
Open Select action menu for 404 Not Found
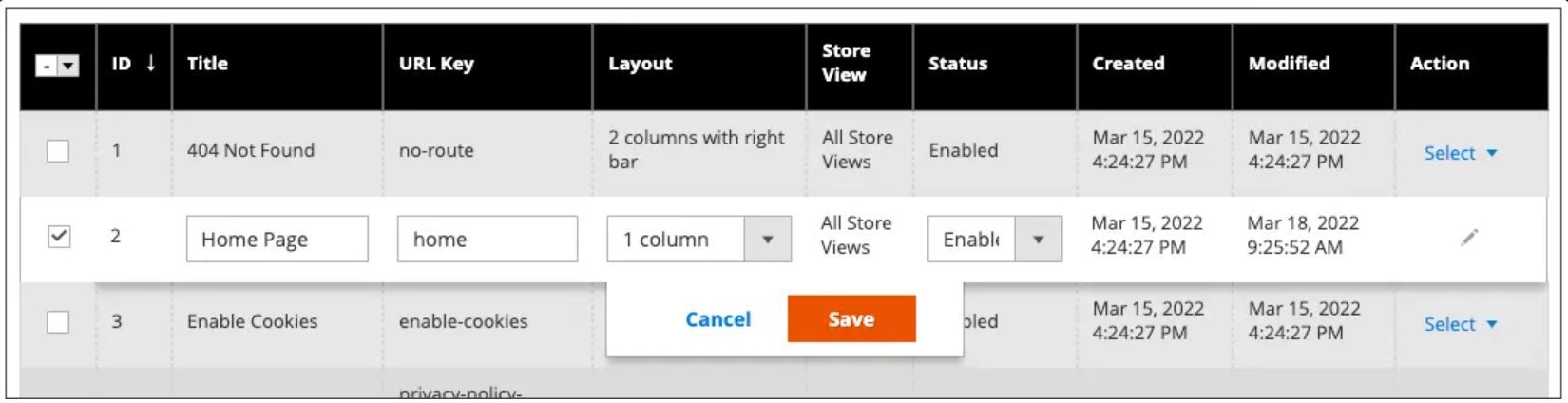(1460, 153)
